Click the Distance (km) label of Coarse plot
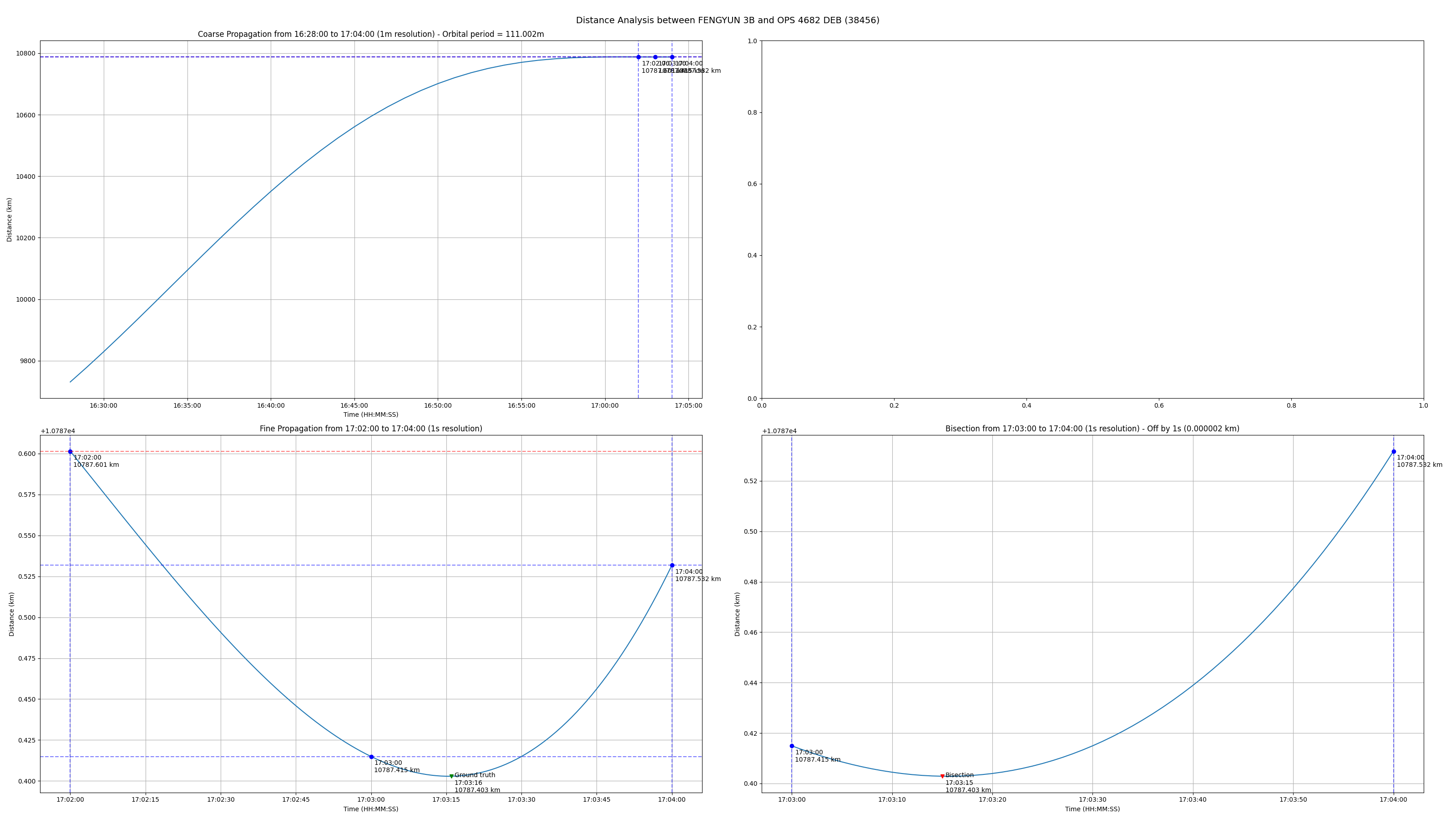The height and width of the screenshot is (819, 1456). coord(9,219)
